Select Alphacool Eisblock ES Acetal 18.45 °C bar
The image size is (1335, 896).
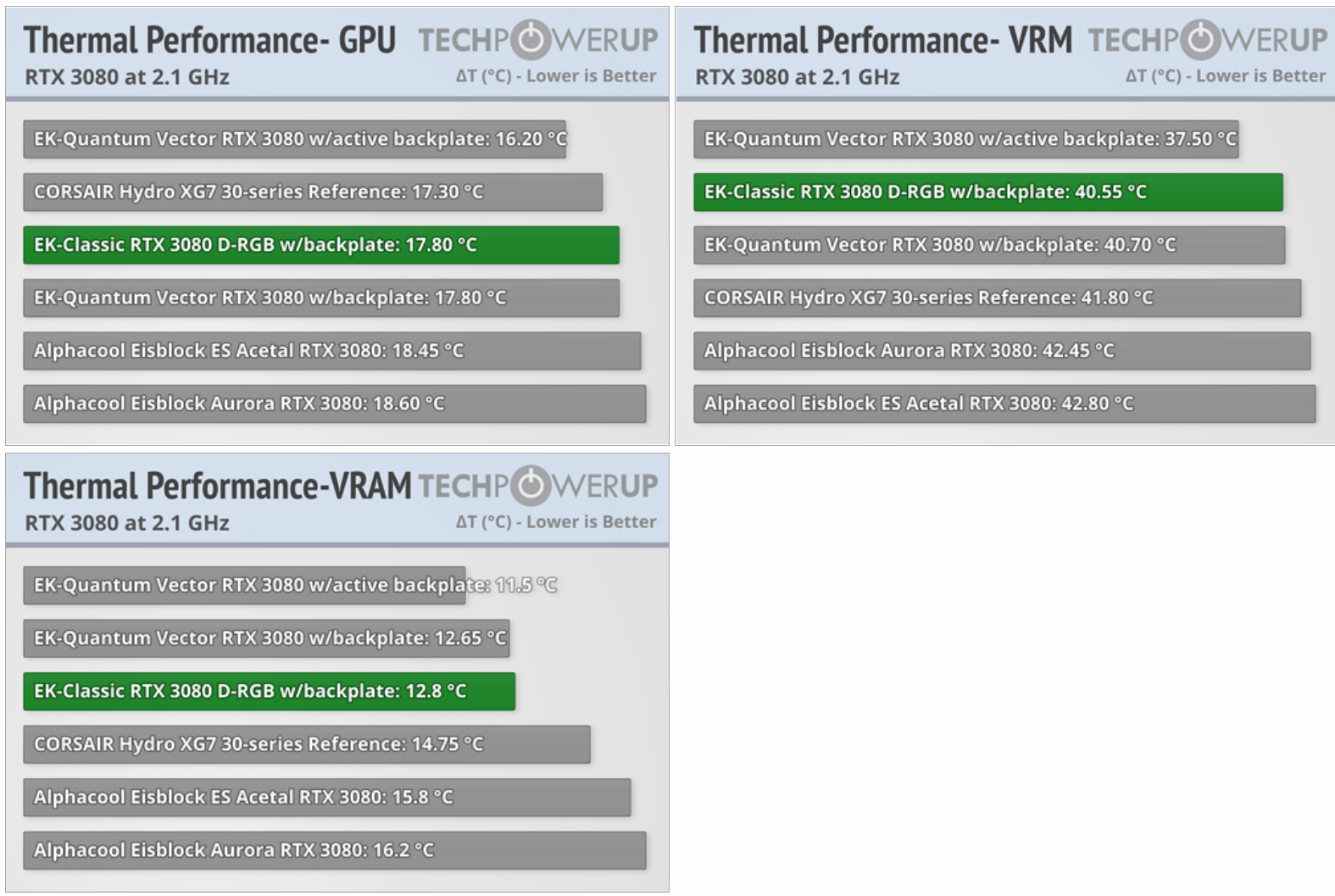click(x=331, y=351)
